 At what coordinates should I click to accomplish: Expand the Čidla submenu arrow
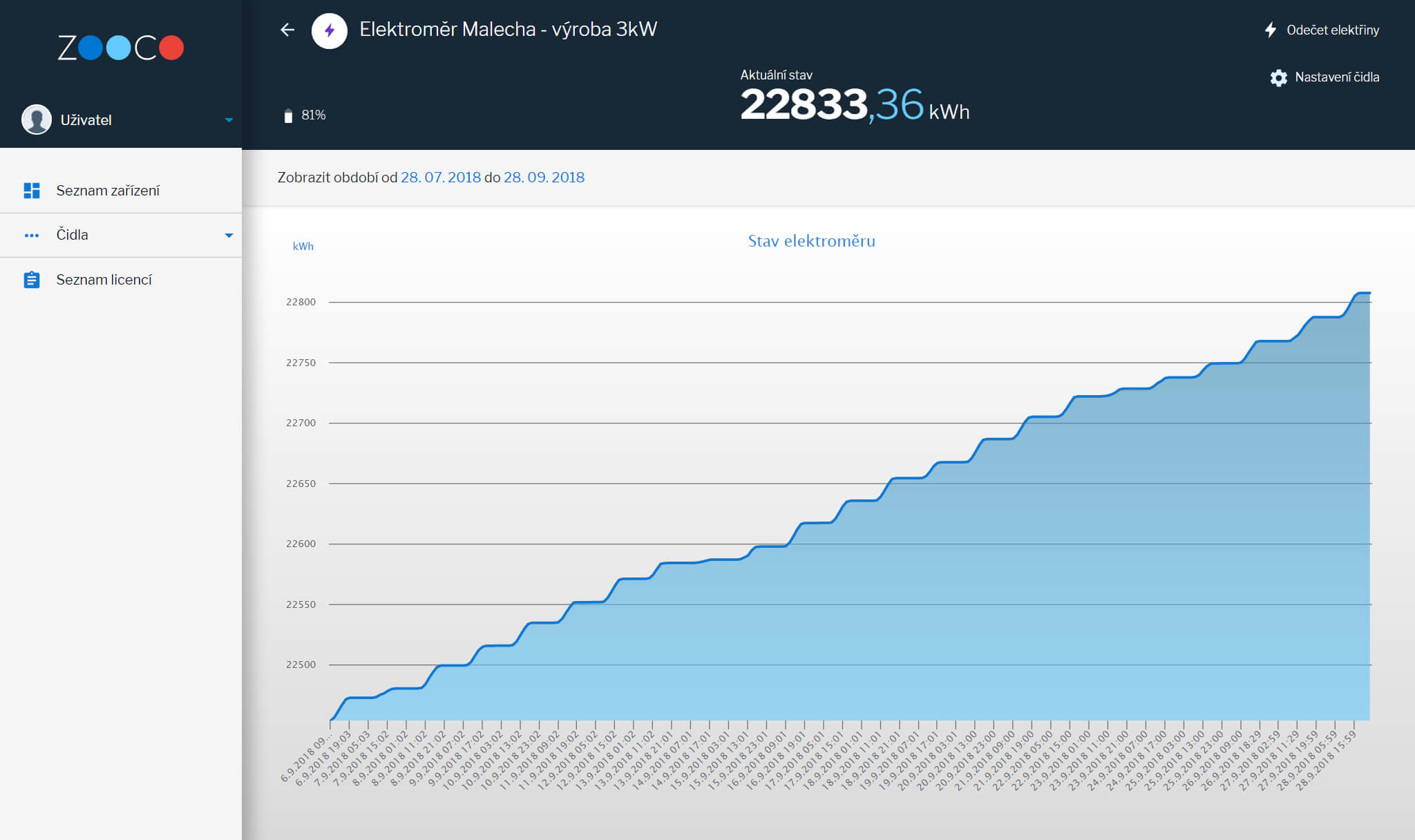click(x=229, y=236)
